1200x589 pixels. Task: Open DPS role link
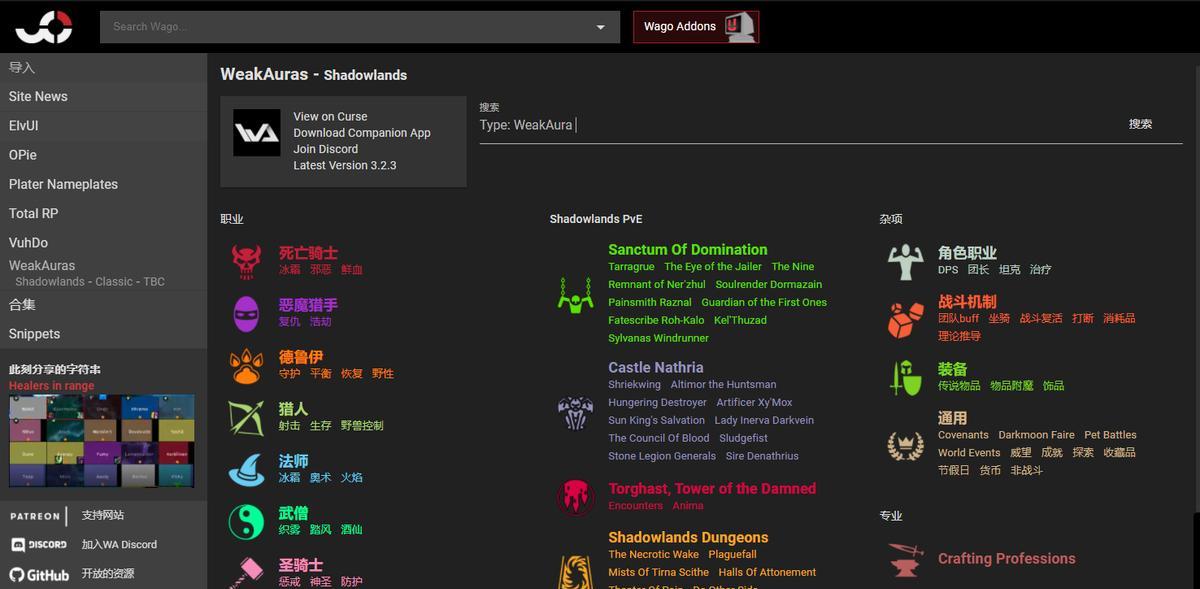point(948,270)
